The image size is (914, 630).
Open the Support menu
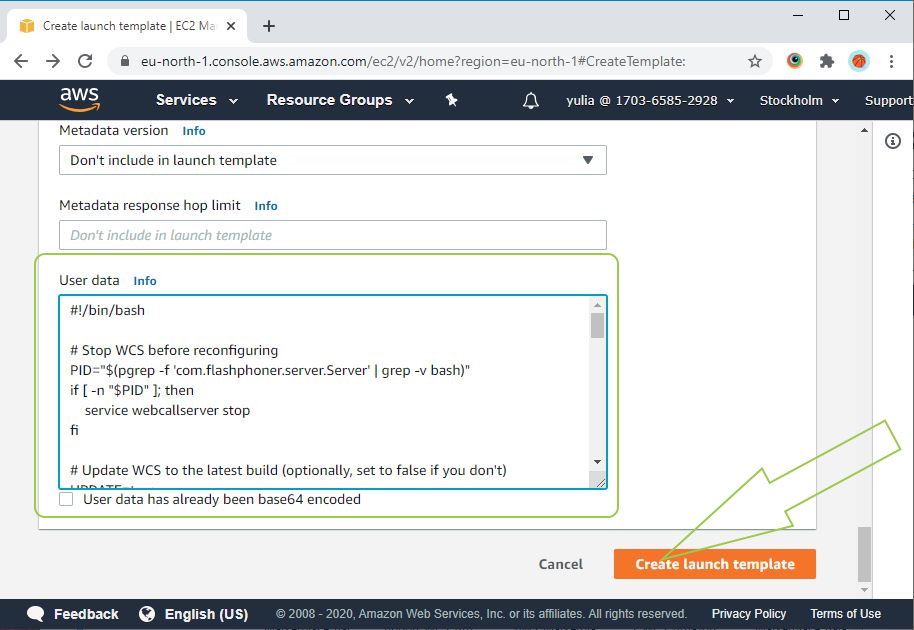(x=889, y=100)
